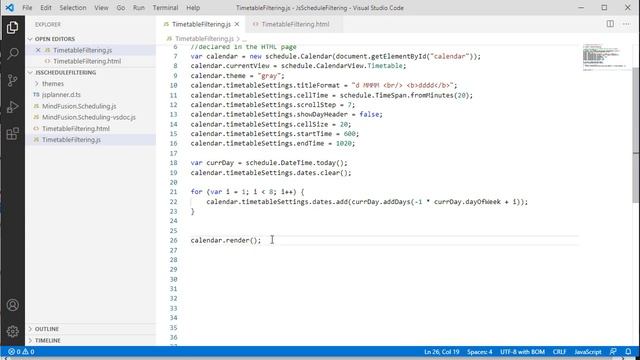Click the Spaces: 4 indentation status item
Image resolution: width=640 pixels, height=360 pixels.
(480, 351)
